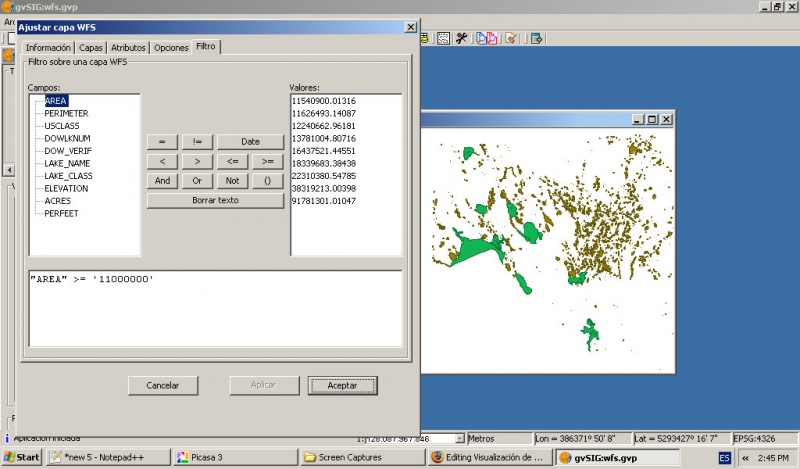Select the Opciones tab
This screenshot has height=469, width=800.
pos(171,47)
